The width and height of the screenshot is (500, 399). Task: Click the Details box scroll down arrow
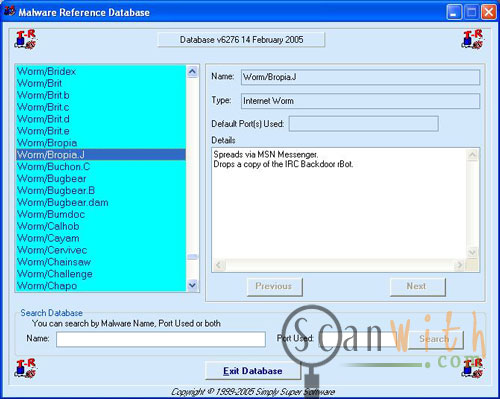click(x=472, y=252)
